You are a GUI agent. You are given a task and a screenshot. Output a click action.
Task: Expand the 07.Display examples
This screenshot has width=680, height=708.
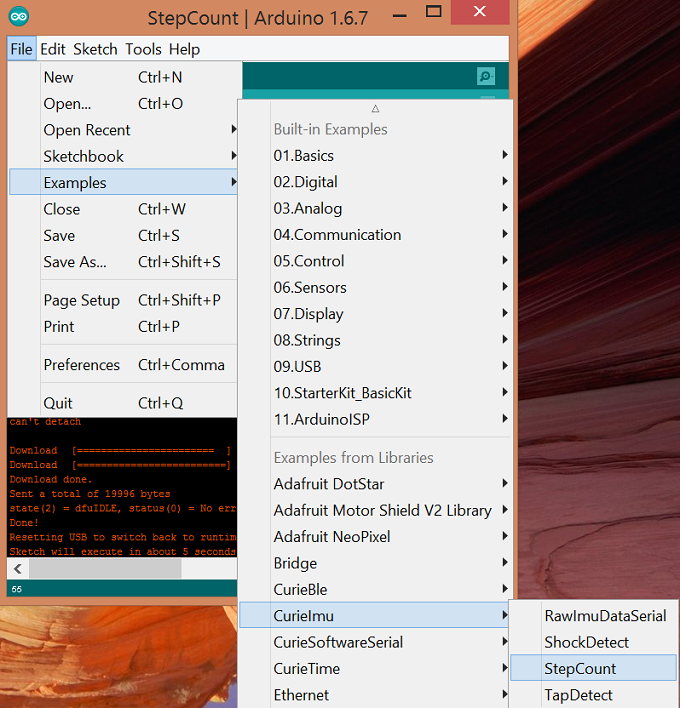[376, 314]
